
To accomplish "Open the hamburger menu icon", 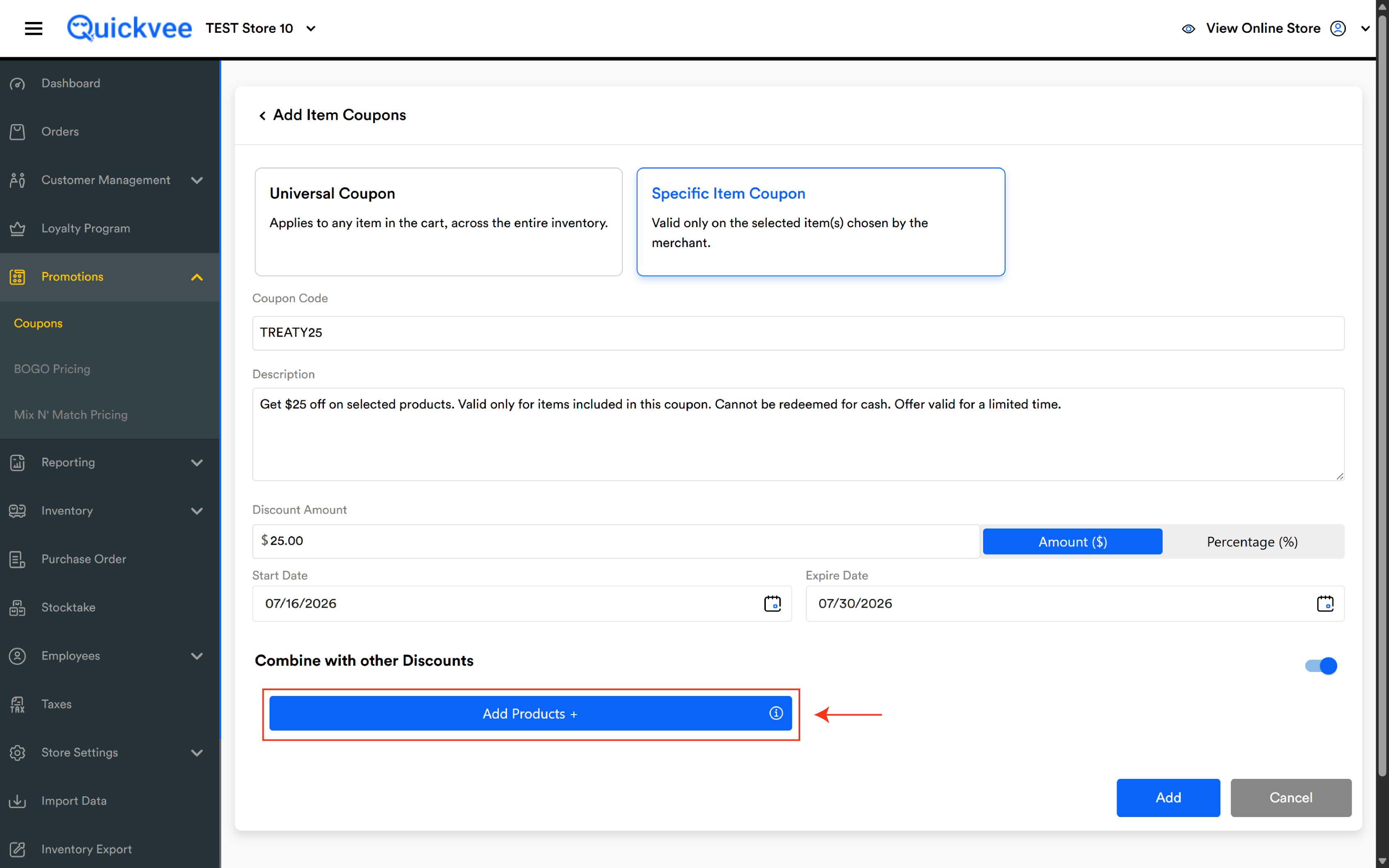I will coord(33,28).
